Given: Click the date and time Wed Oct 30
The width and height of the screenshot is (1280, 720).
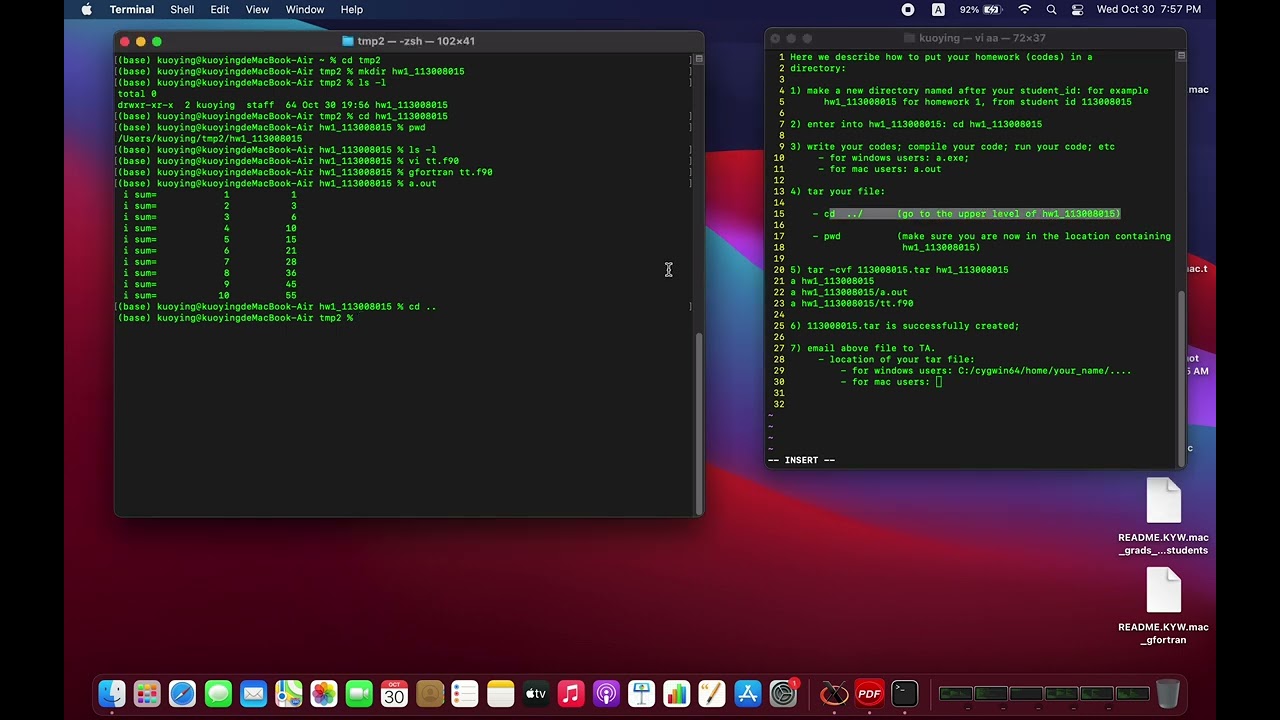Looking at the screenshot, I should point(1149,9).
